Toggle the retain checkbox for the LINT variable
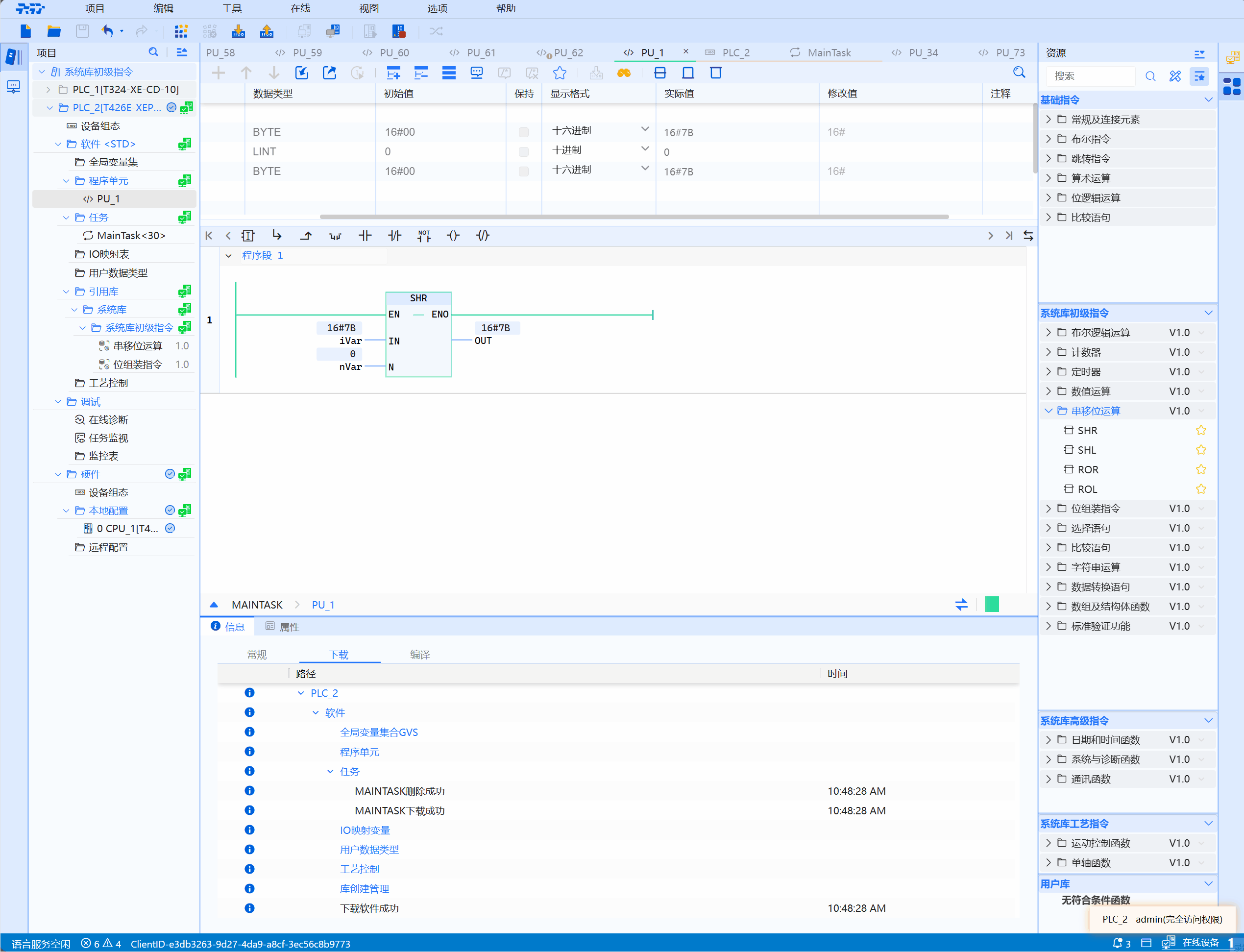Viewport: 1244px width, 952px height. point(524,152)
